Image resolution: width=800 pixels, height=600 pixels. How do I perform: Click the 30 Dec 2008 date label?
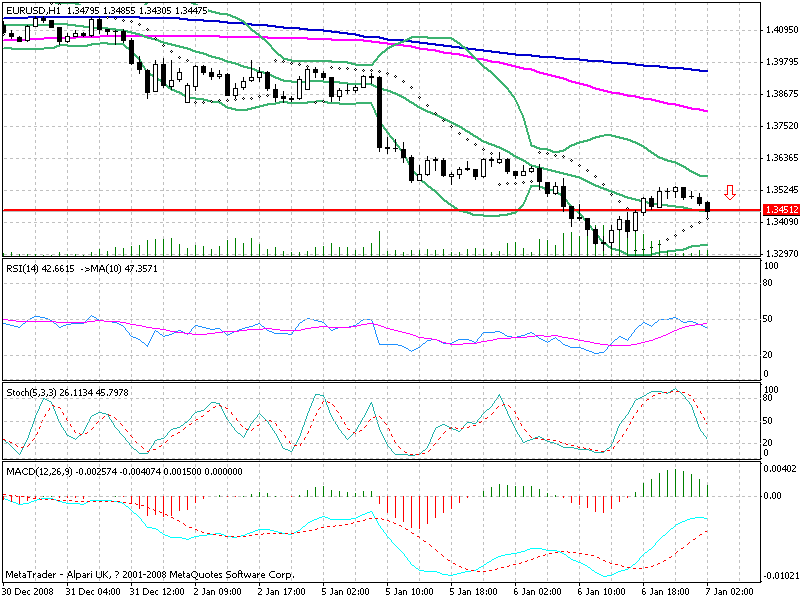tap(28, 592)
